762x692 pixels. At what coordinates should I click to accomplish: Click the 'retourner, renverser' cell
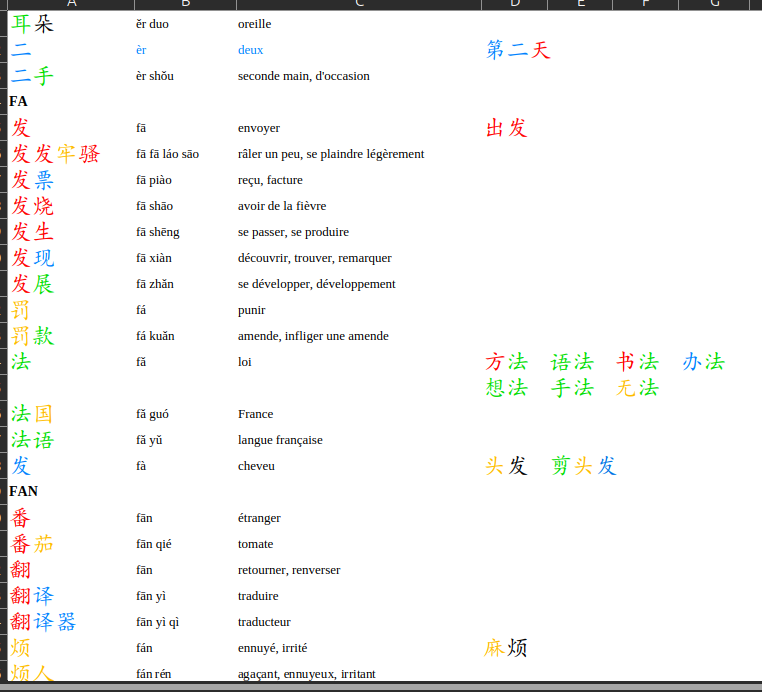289,570
